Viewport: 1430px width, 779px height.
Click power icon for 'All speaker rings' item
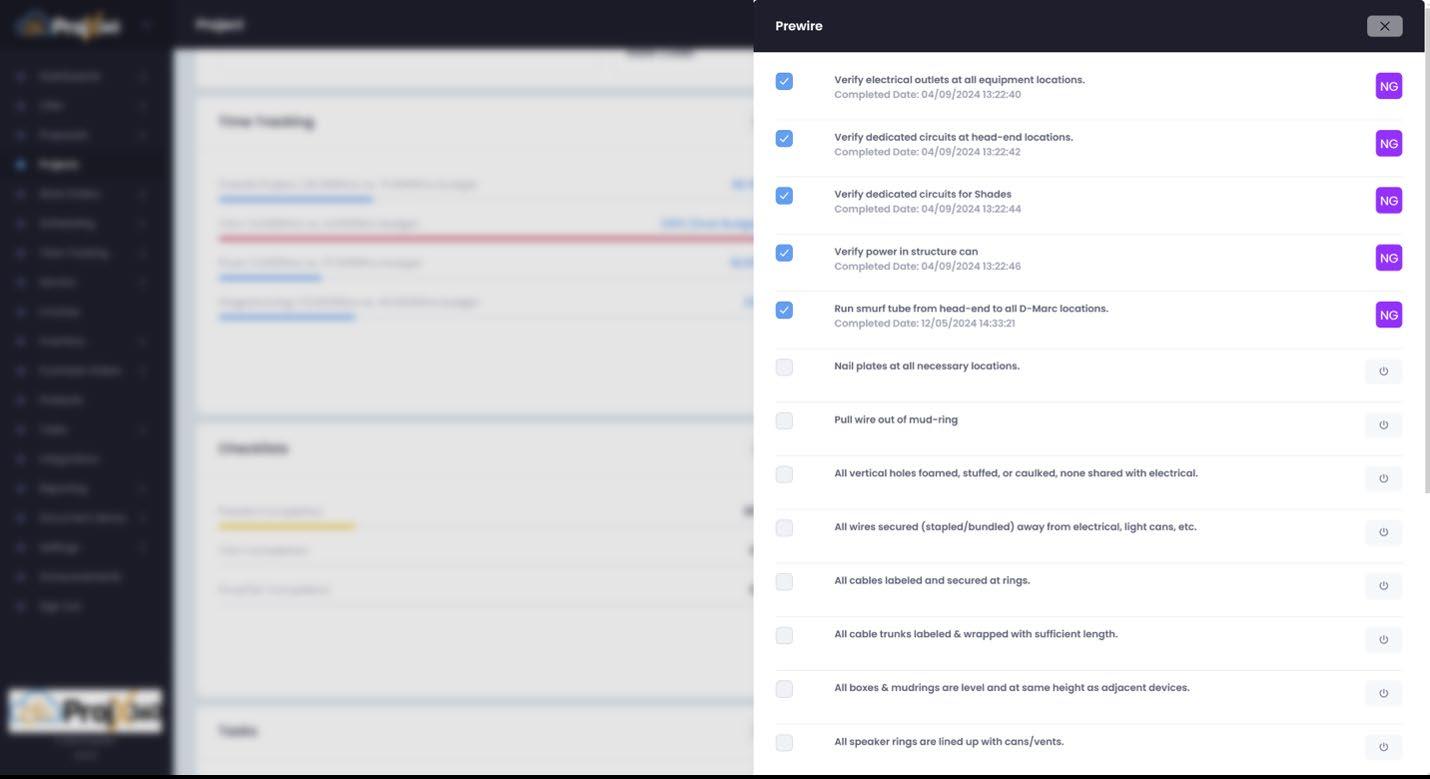tap(1383, 747)
